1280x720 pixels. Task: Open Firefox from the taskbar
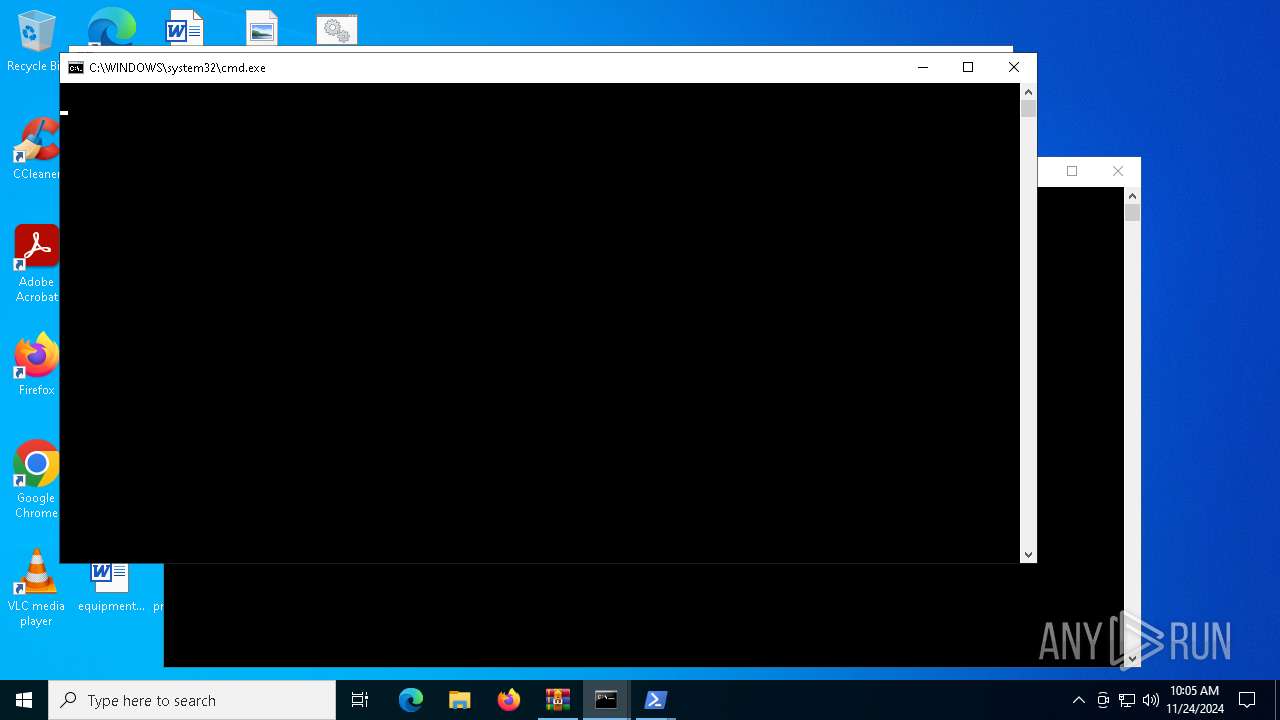tap(509, 700)
